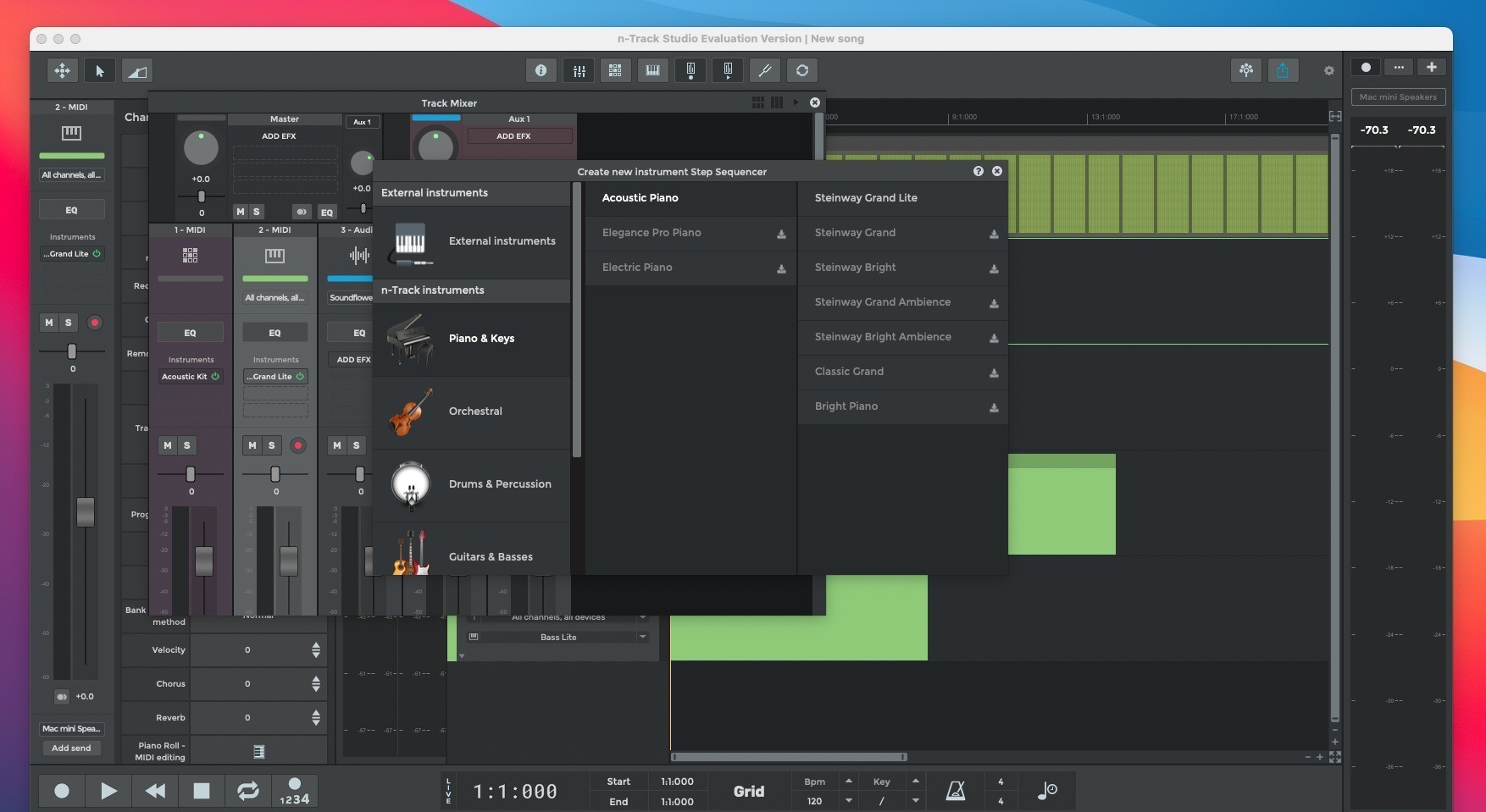Image resolution: width=1486 pixels, height=812 pixels.
Task: Click the metronome icon in transport bar
Action: (956, 791)
